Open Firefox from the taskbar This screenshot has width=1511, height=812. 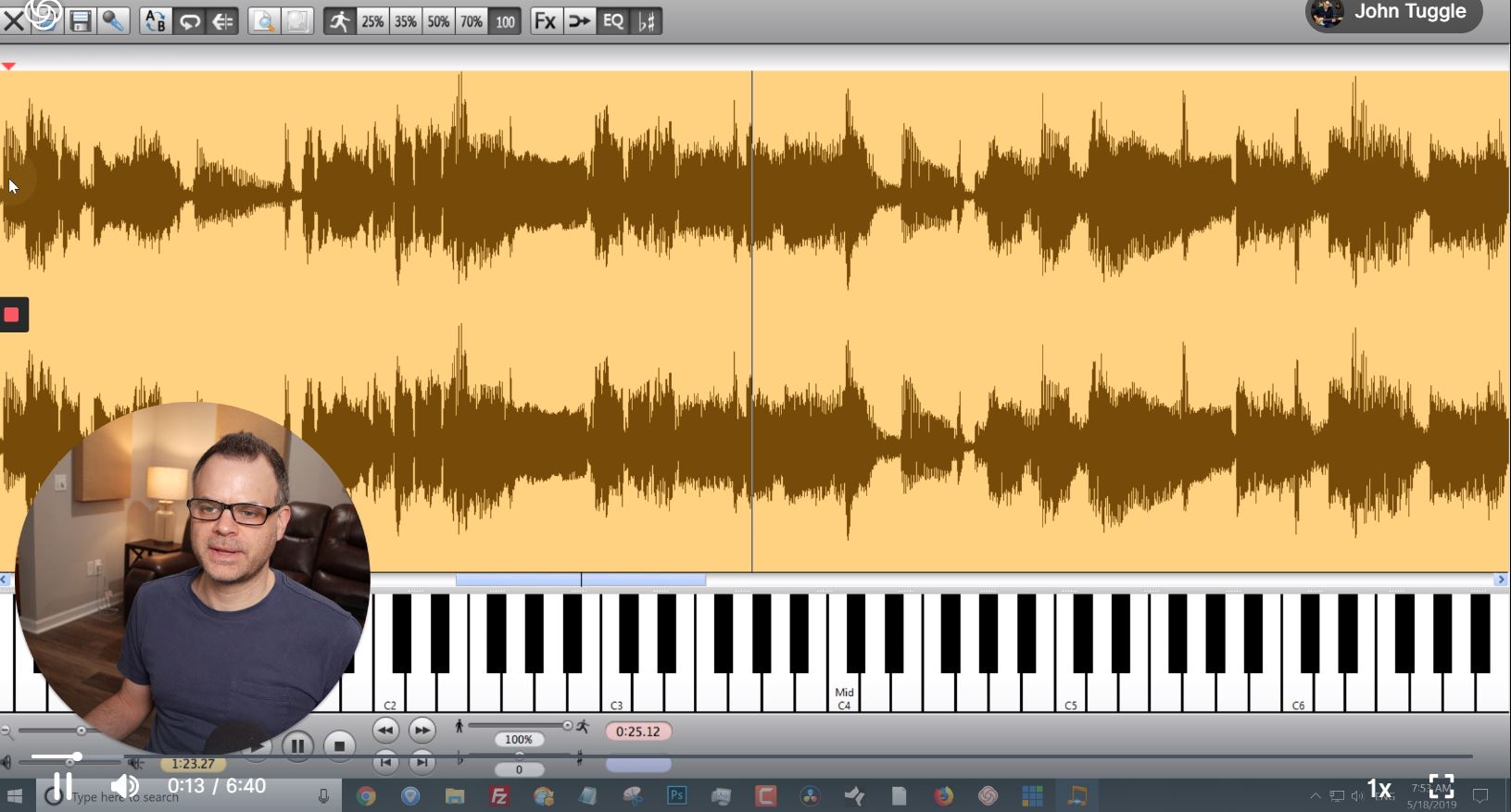pyautogui.click(x=943, y=796)
